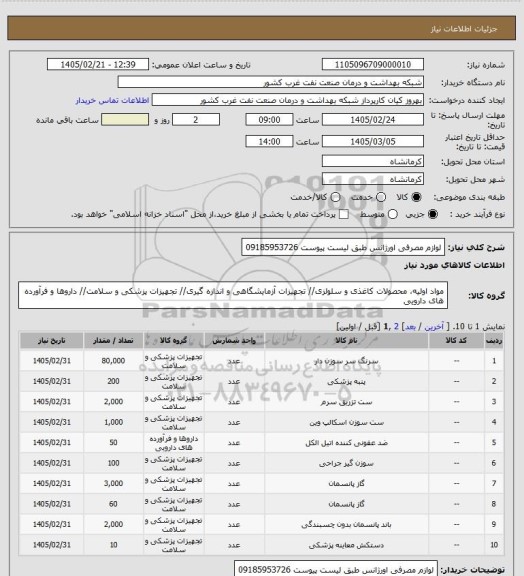This screenshot has width=524, height=576.
Task: Click quantity 50 in row 5
Action: pyautogui.click(x=113, y=443)
